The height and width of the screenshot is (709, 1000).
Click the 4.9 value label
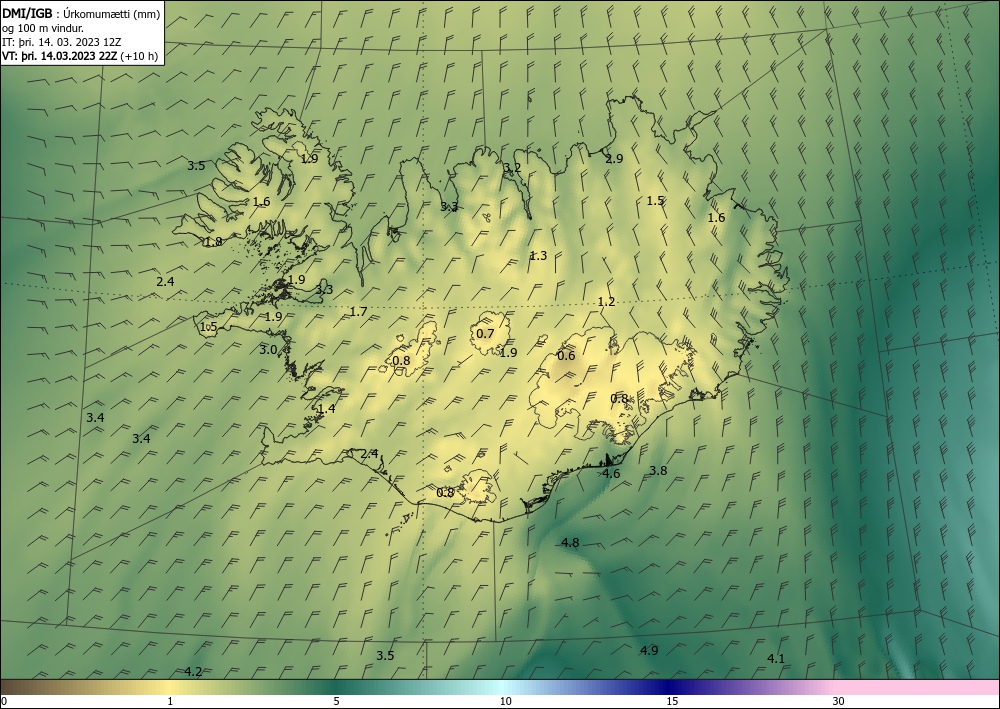649,650
